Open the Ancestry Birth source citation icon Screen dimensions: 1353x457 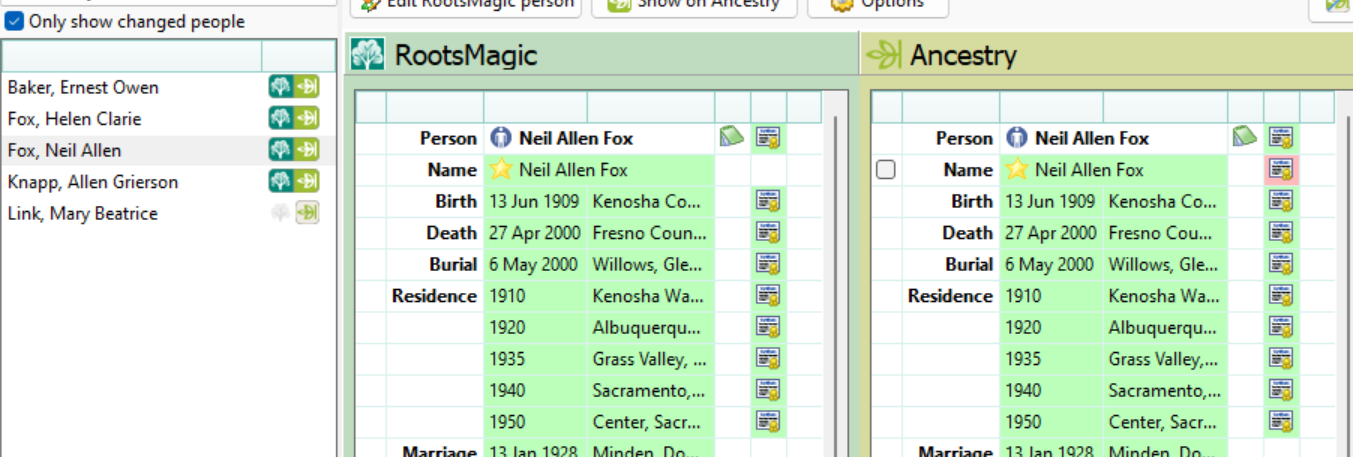click(x=1281, y=201)
